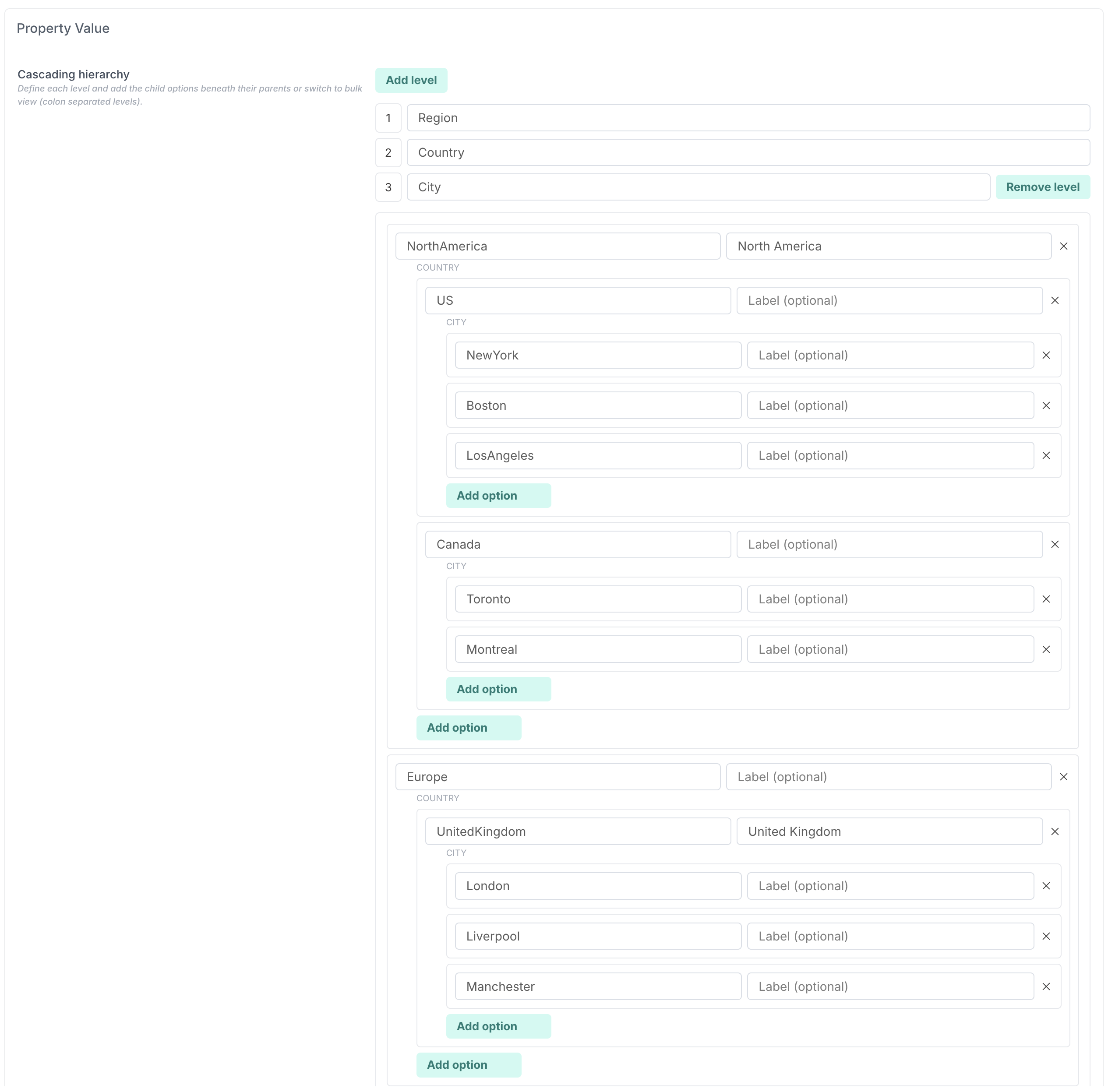Image resolution: width=1108 pixels, height=1092 pixels.
Task: Add country option under NorthAmerica
Action: (x=468, y=727)
